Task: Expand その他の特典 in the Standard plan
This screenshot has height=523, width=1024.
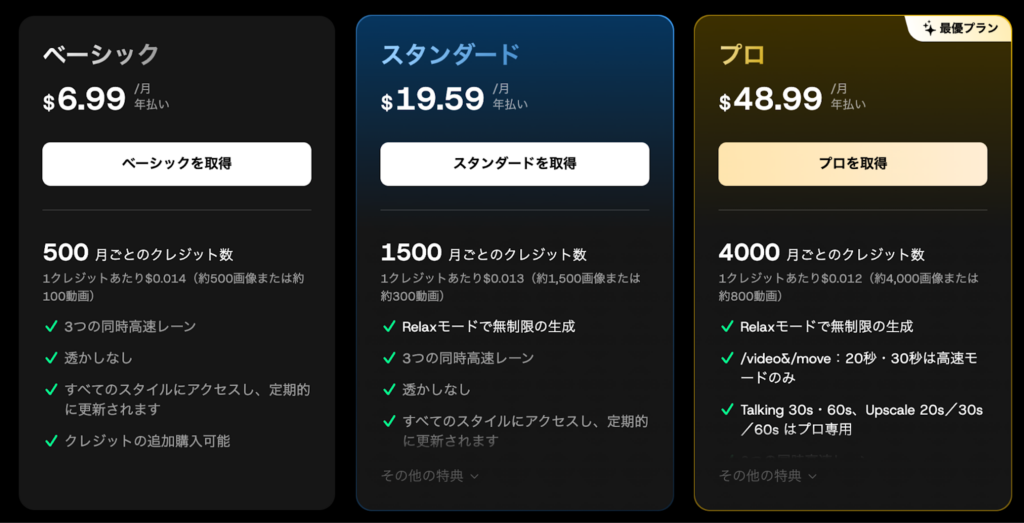Action: point(430,476)
